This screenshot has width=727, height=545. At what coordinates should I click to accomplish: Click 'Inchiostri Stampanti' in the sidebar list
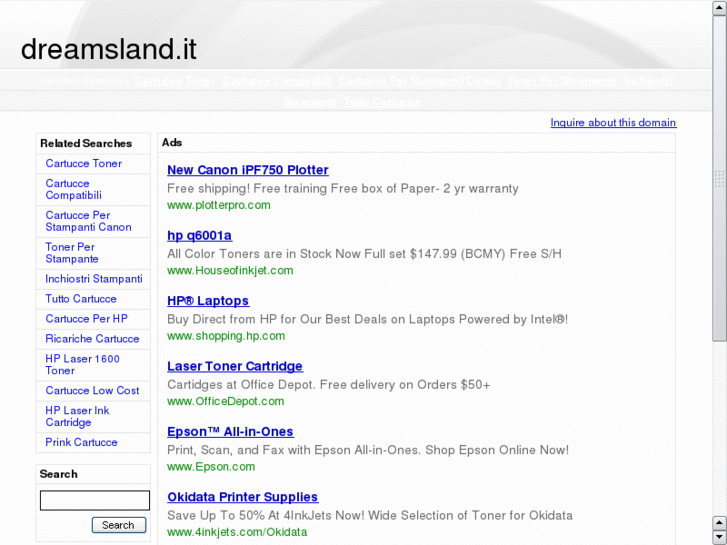pos(94,279)
